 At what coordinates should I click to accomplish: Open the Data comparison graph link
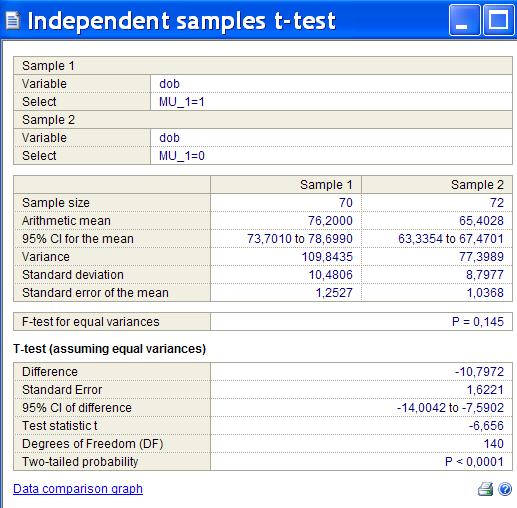point(78,489)
